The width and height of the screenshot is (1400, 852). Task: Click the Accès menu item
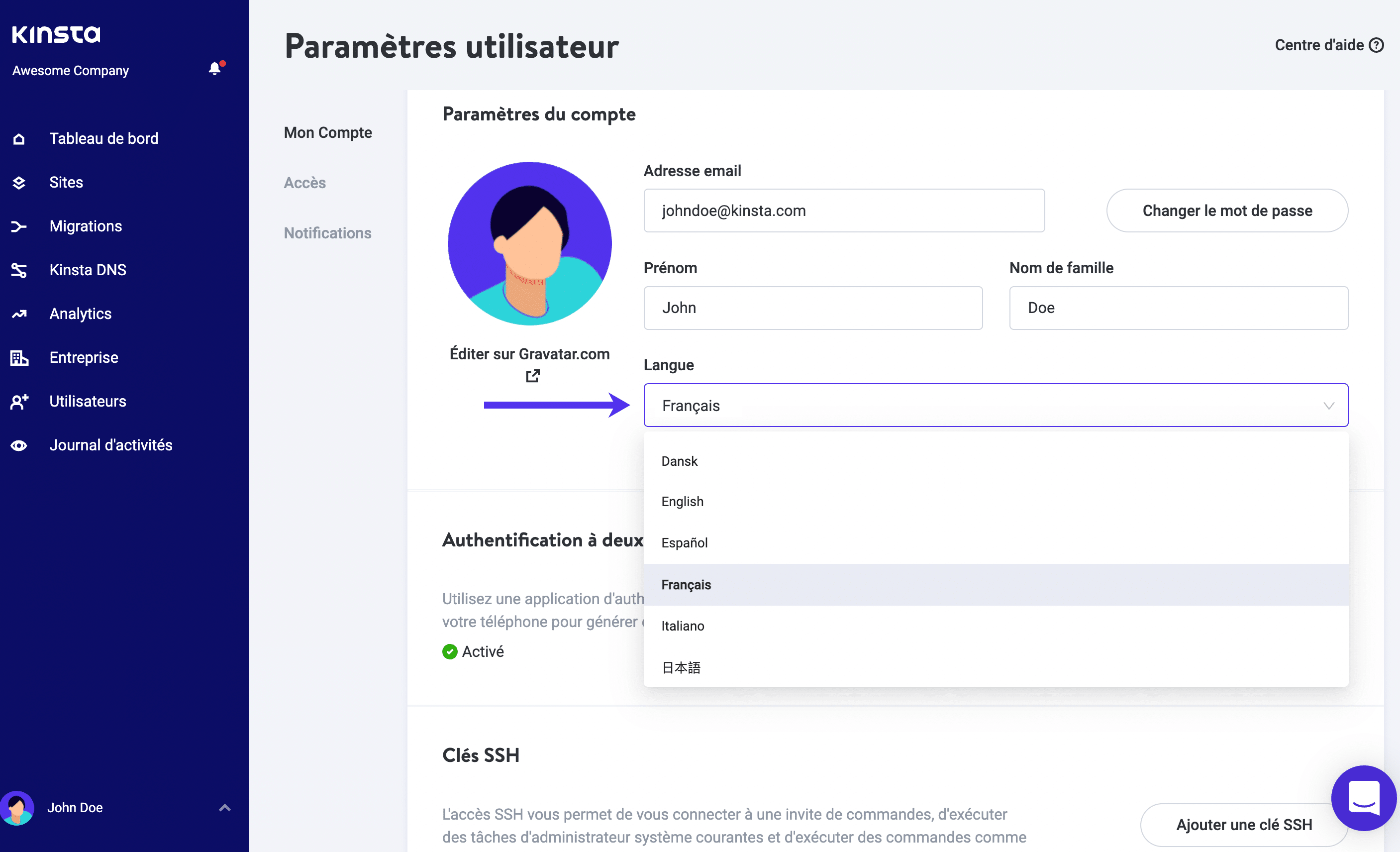(305, 182)
